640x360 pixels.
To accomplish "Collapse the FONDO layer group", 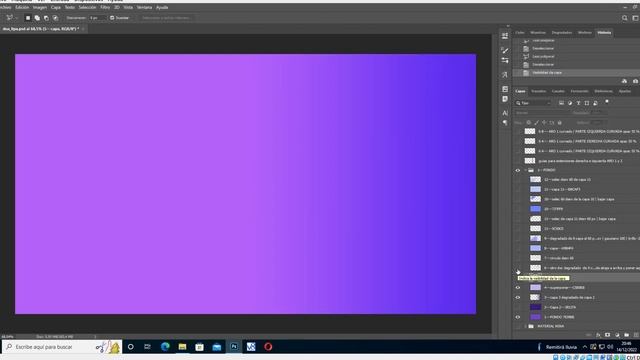I will tap(525, 170).
